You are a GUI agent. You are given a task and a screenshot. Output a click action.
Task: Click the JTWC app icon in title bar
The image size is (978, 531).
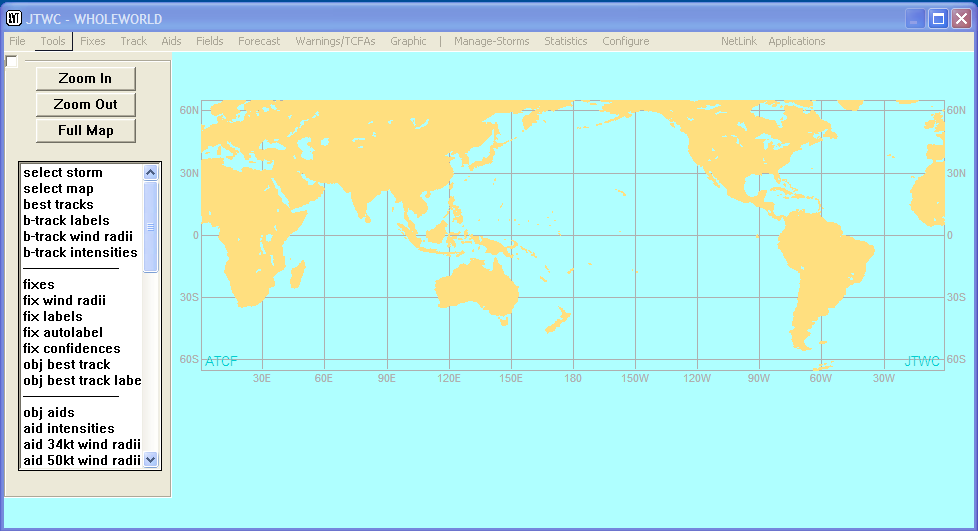15,19
